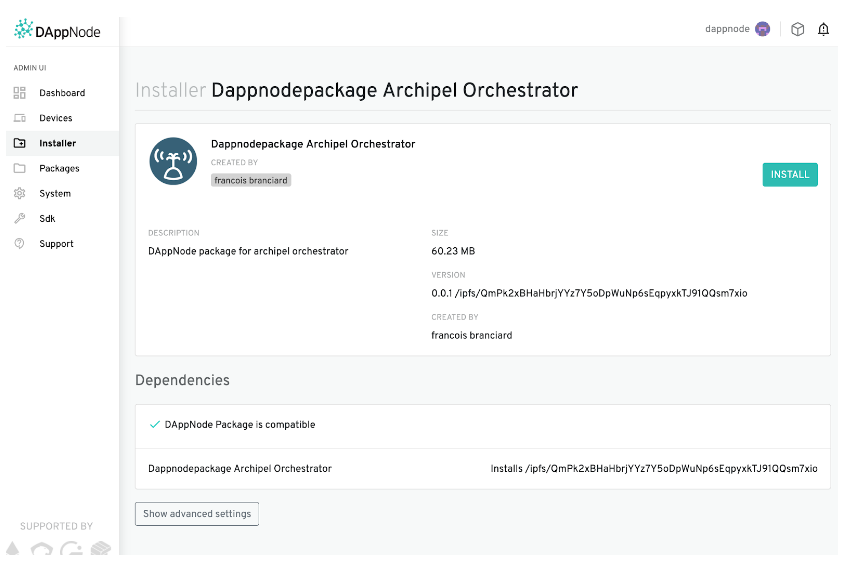Click the DAppNode logo

57,29
